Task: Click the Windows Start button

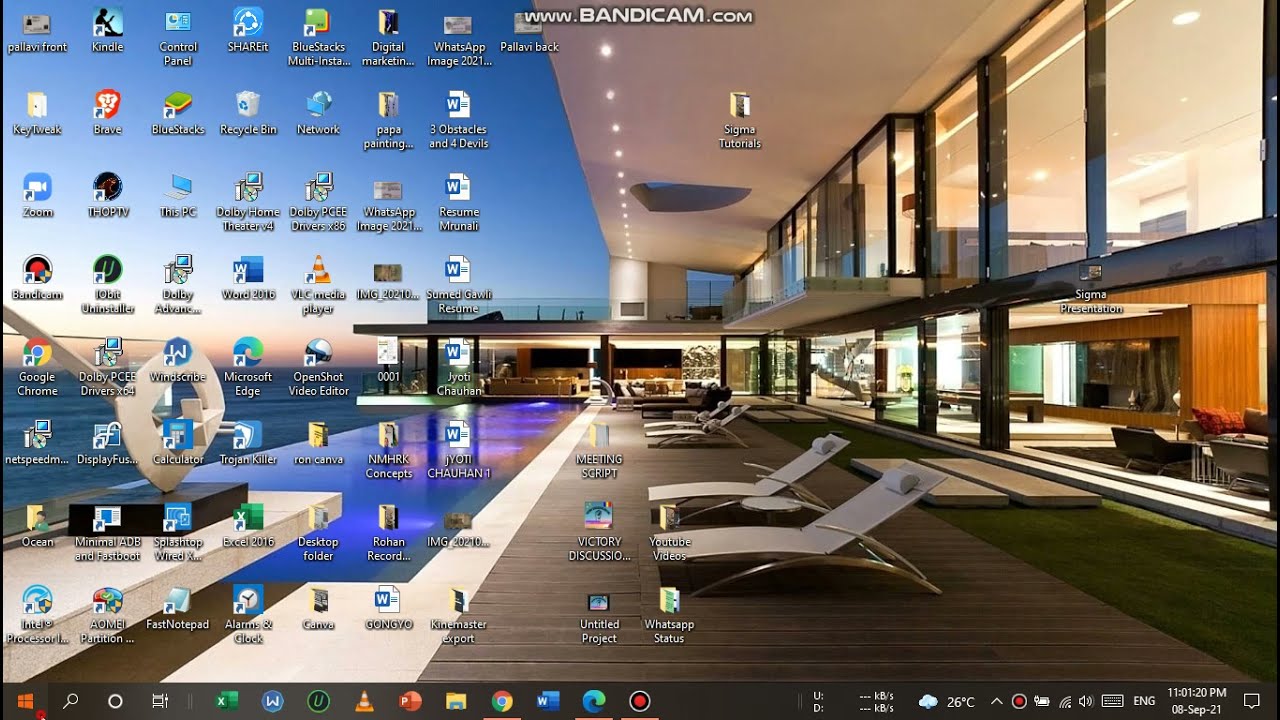Action: [x=26, y=701]
